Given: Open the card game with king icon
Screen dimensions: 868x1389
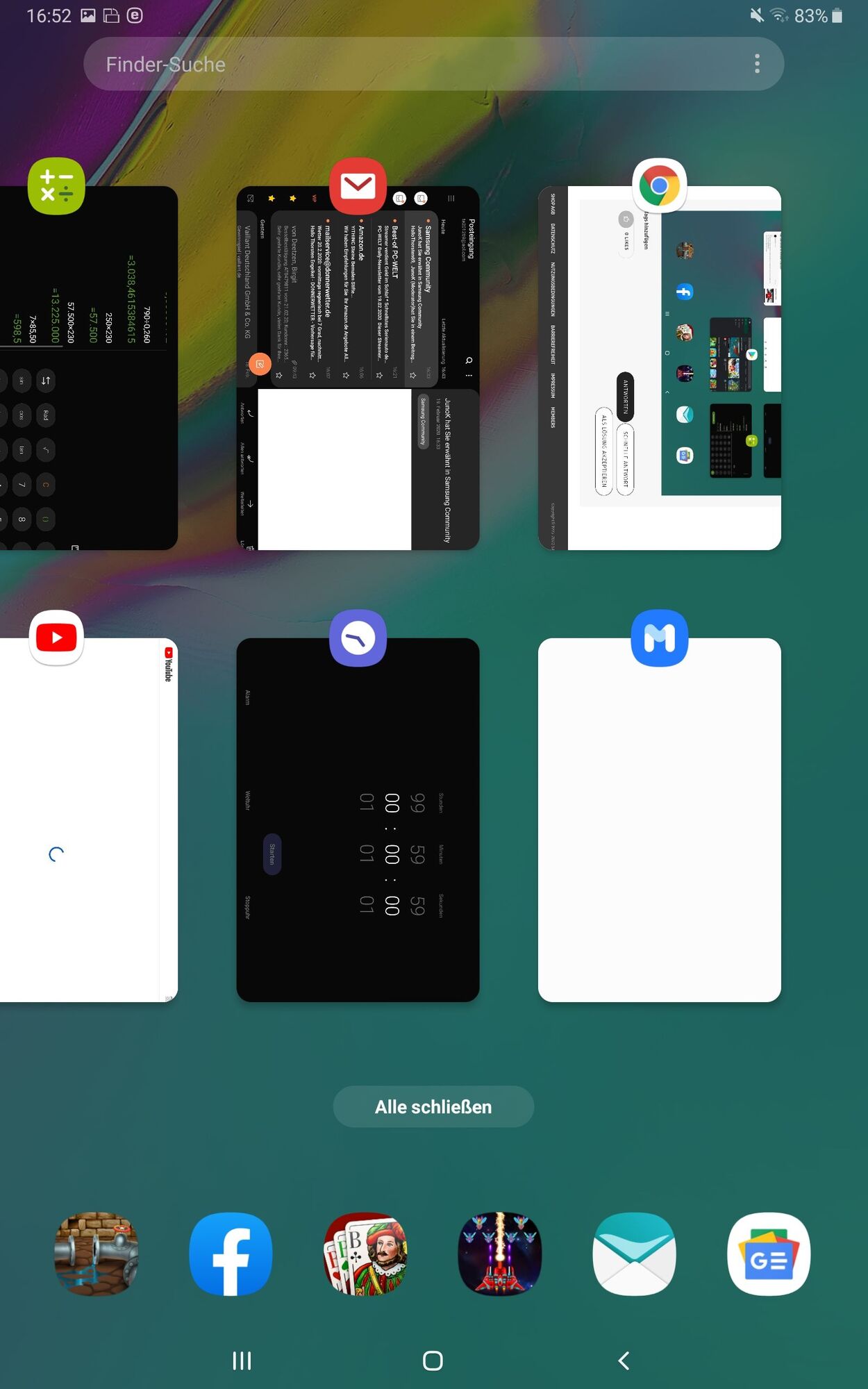Looking at the screenshot, I should click(x=365, y=1254).
